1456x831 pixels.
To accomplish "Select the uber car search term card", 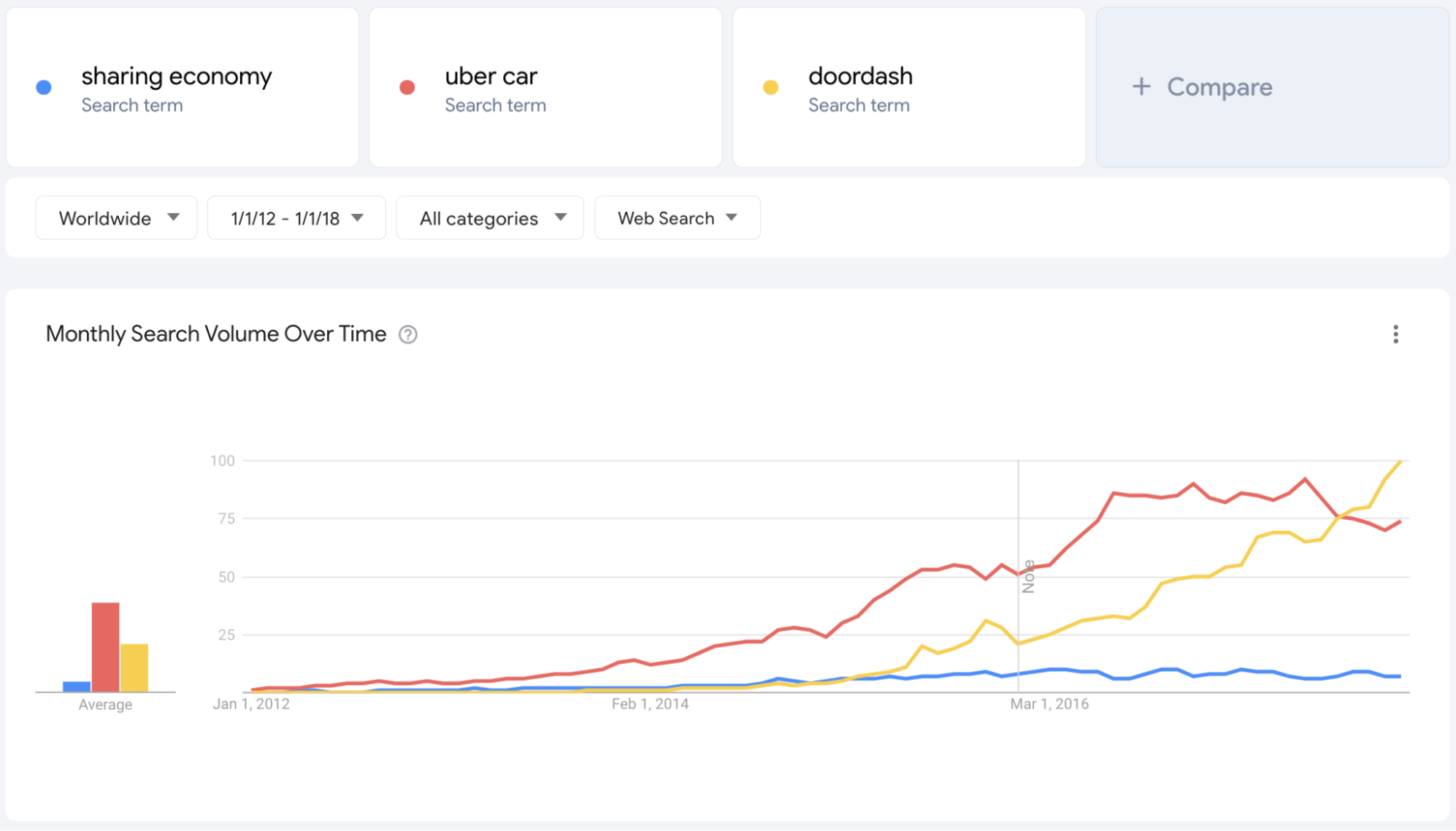I will [x=545, y=88].
